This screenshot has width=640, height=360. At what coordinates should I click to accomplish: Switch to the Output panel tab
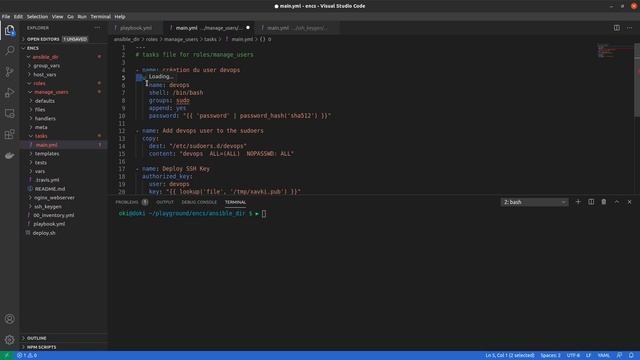[x=165, y=202]
